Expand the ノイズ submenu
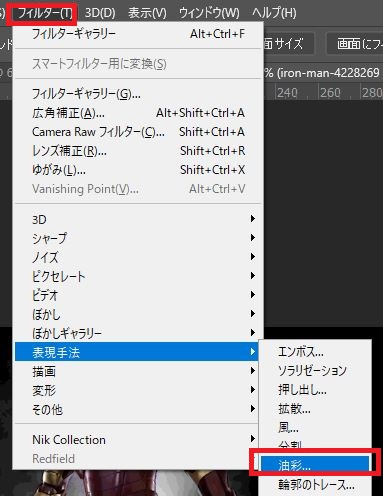 (138, 257)
